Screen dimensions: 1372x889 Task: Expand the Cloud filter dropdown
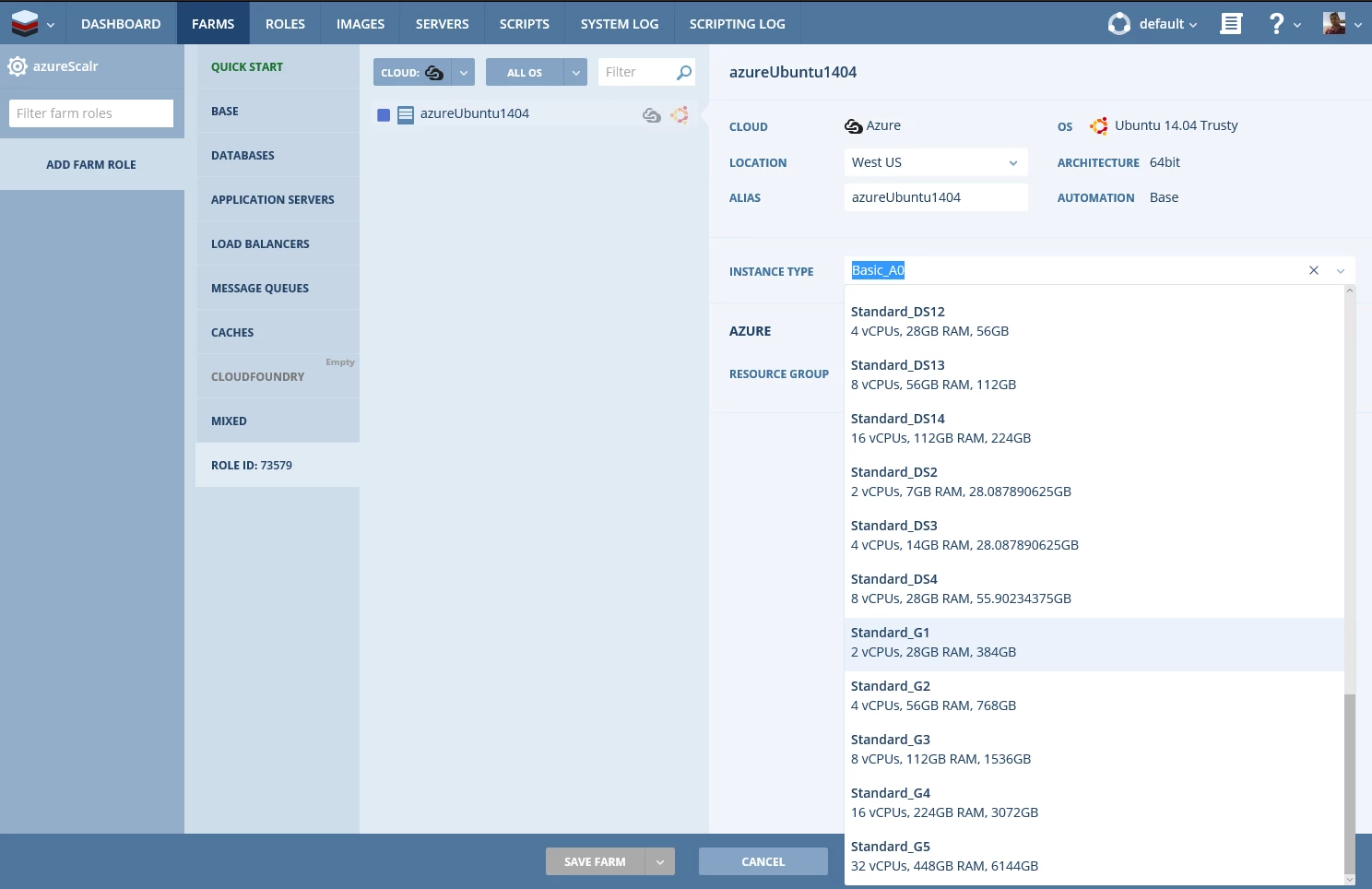pyautogui.click(x=464, y=72)
